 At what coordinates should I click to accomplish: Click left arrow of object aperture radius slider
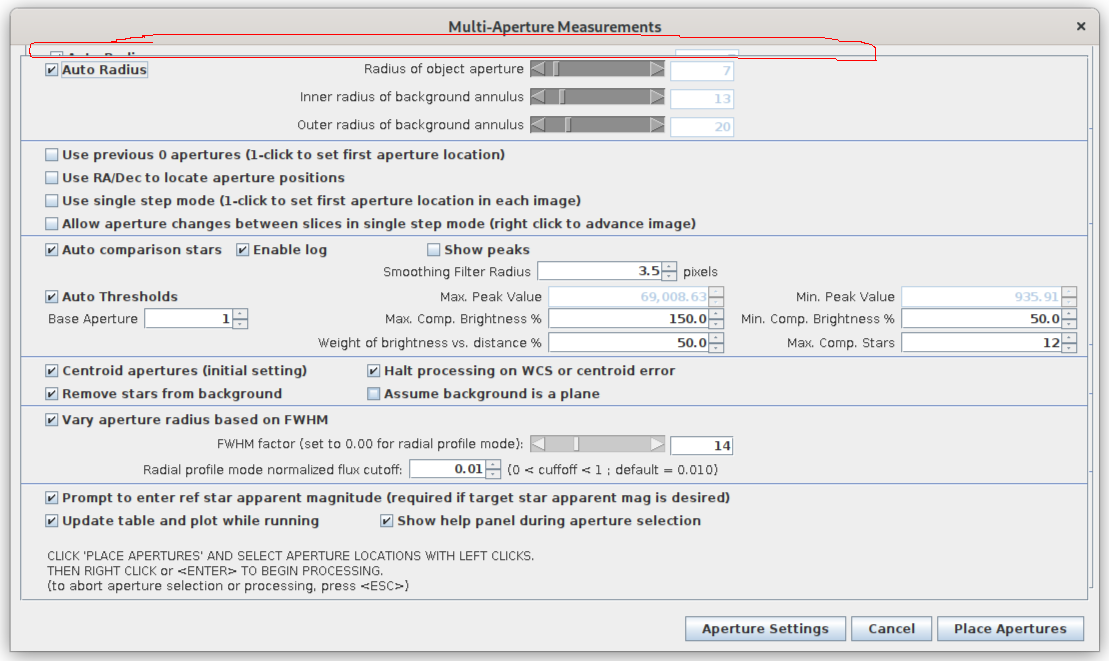pyautogui.click(x=537, y=69)
